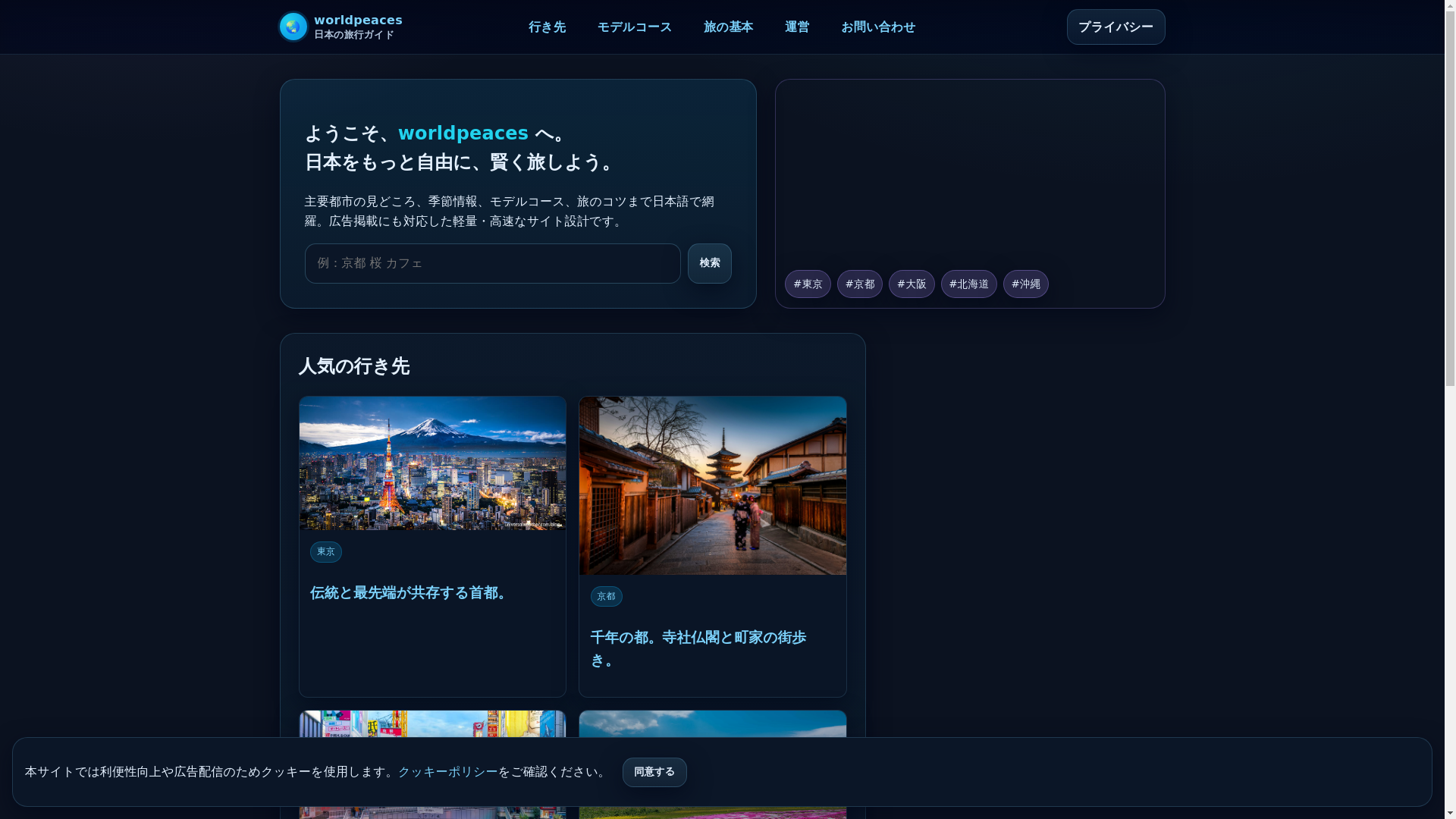Click the 同意する cookie consent button
The height and width of the screenshot is (819, 1456).
click(654, 772)
